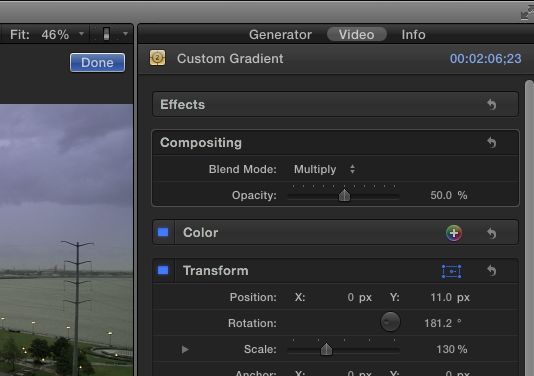Enable the Transform onscreen controls icon
Screen dimensions: 534x376
click(x=452, y=271)
